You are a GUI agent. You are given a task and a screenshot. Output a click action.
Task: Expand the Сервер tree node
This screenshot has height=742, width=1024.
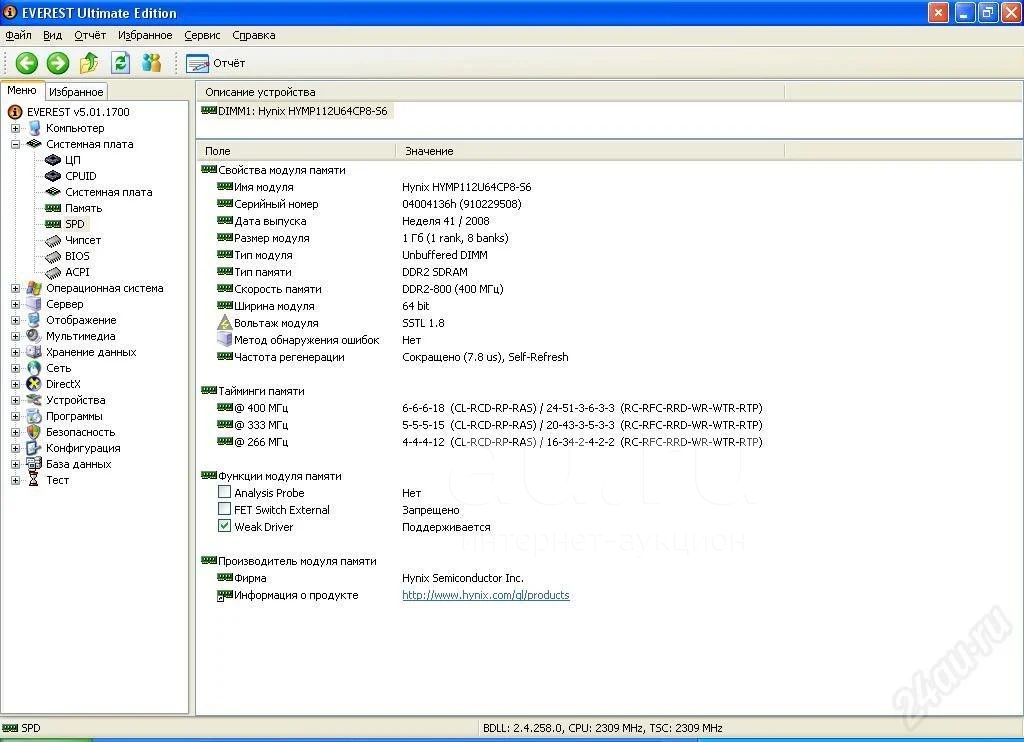(x=16, y=304)
